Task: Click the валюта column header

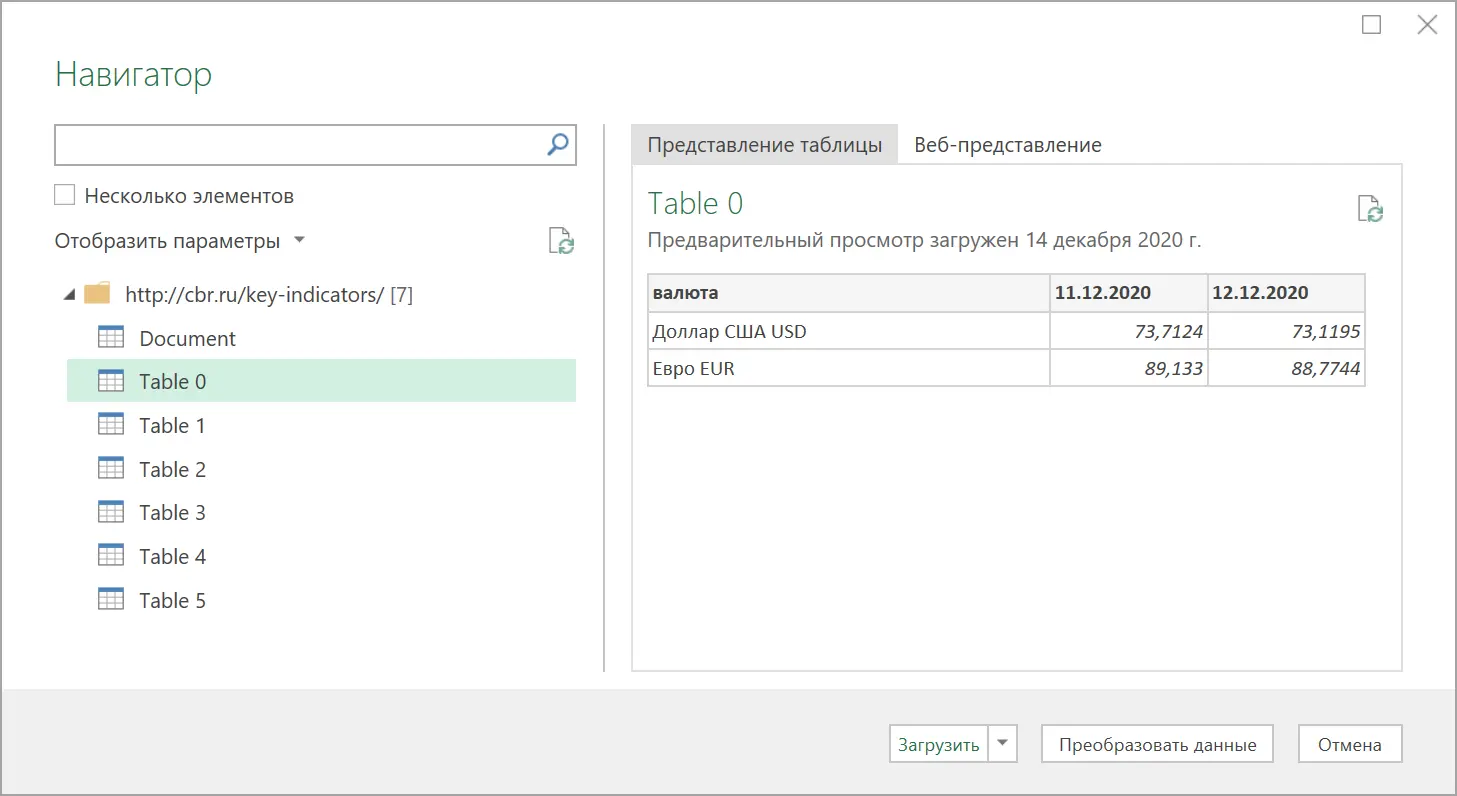Action: (x=849, y=293)
